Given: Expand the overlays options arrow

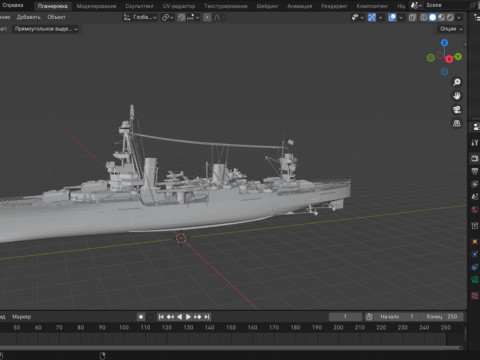Looking at the screenshot, I should coord(401,17).
